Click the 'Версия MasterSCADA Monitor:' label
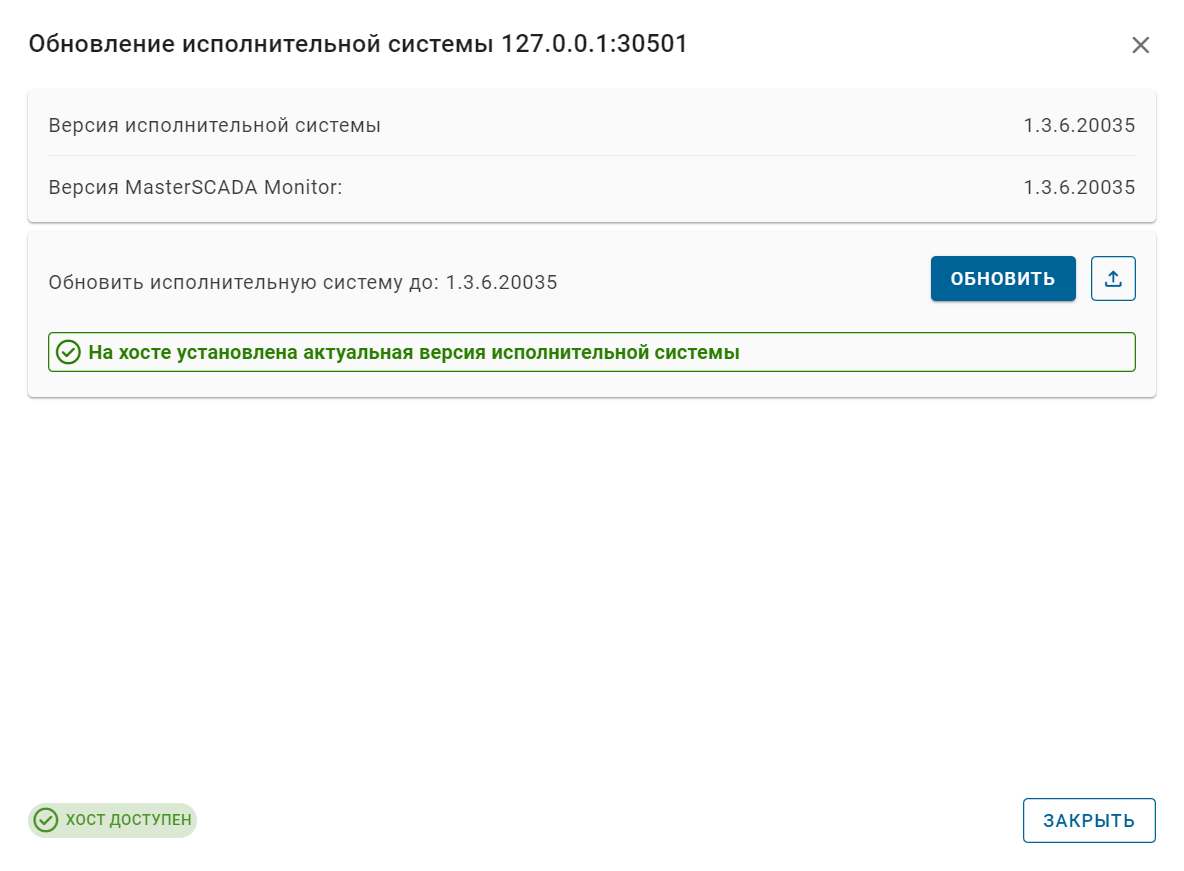Image resolution: width=1184 pixels, height=871 pixels. 195,187
